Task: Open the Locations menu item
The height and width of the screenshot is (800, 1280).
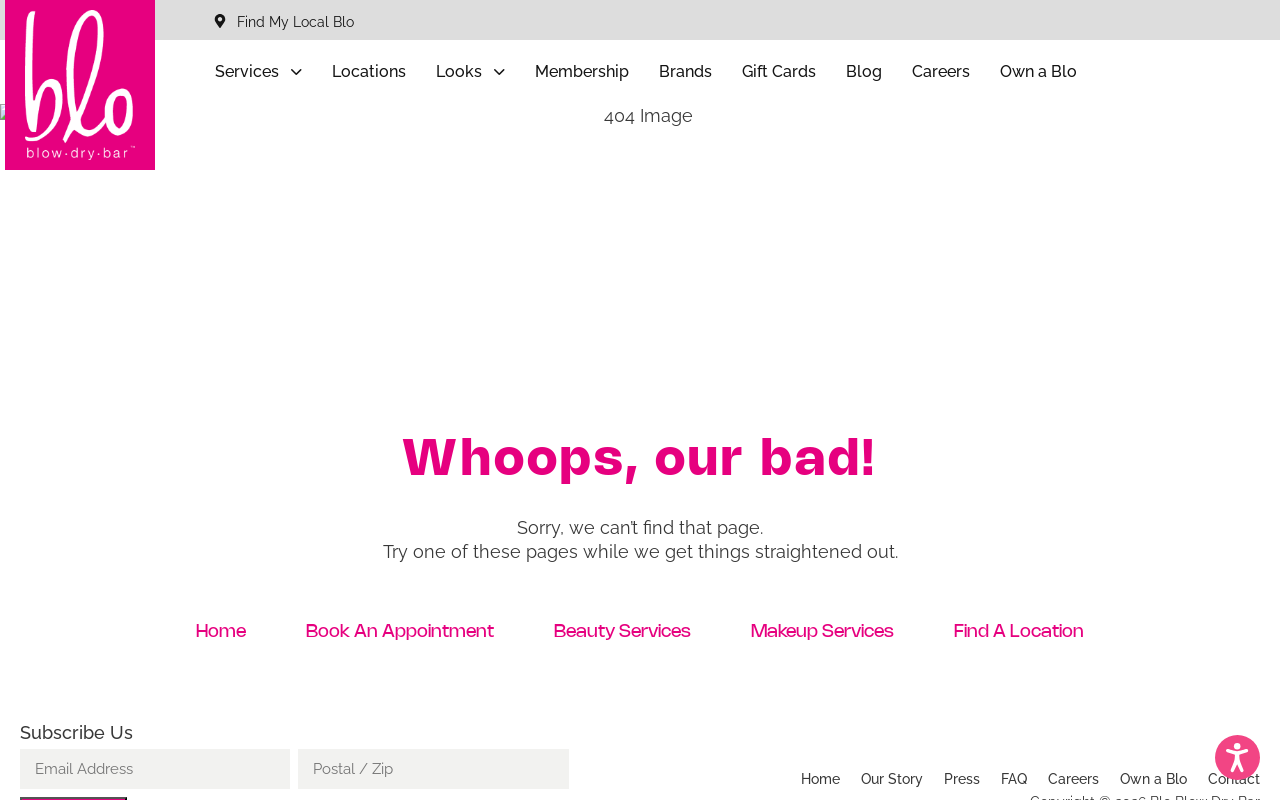Action: tap(369, 72)
